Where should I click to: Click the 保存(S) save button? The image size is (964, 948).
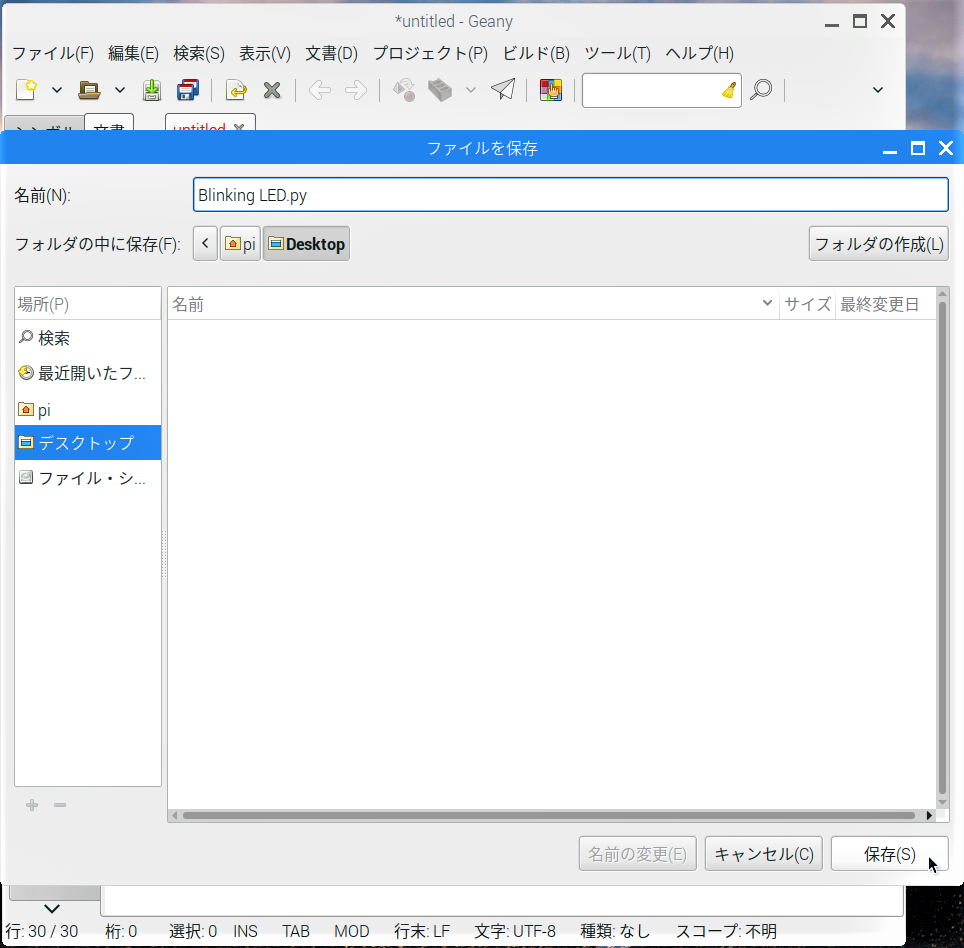(x=890, y=853)
